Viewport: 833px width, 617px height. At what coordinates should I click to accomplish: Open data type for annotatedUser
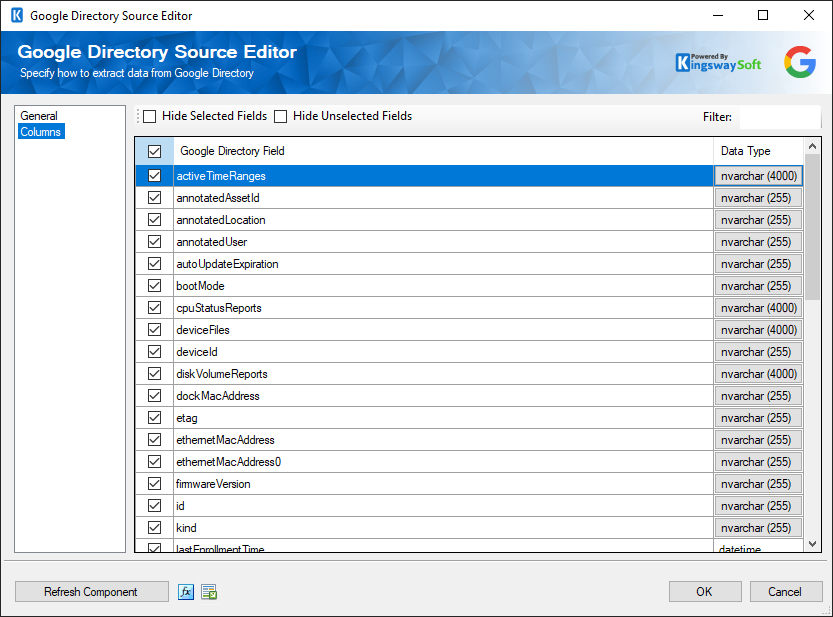(758, 242)
